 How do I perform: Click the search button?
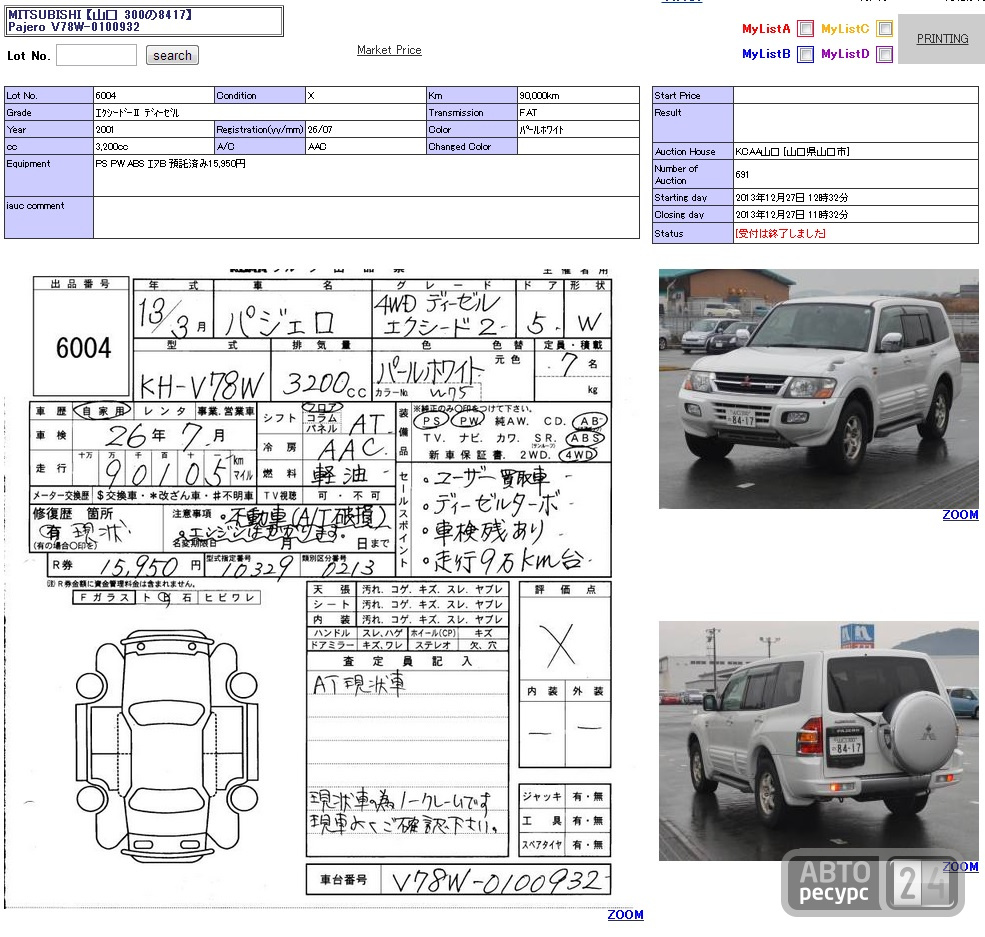tap(172, 55)
